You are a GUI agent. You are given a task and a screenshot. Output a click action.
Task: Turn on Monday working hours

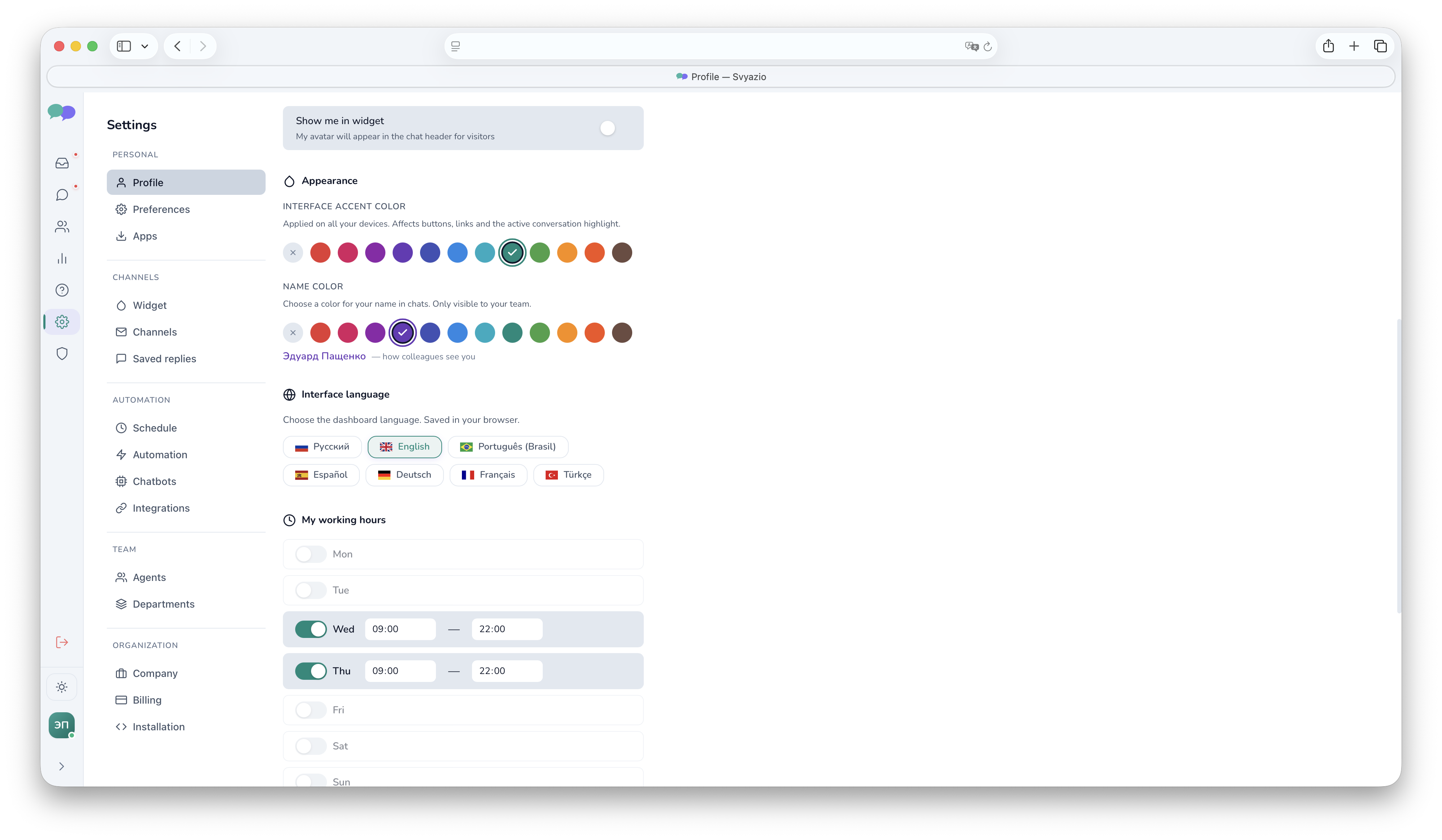click(311, 554)
